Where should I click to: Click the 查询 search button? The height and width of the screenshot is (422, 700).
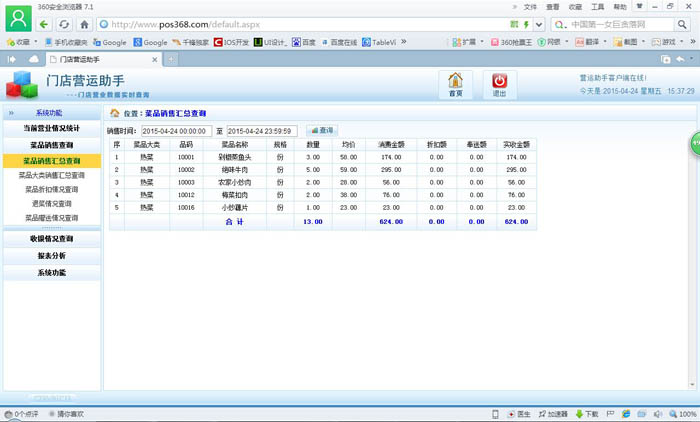(322, 130)
